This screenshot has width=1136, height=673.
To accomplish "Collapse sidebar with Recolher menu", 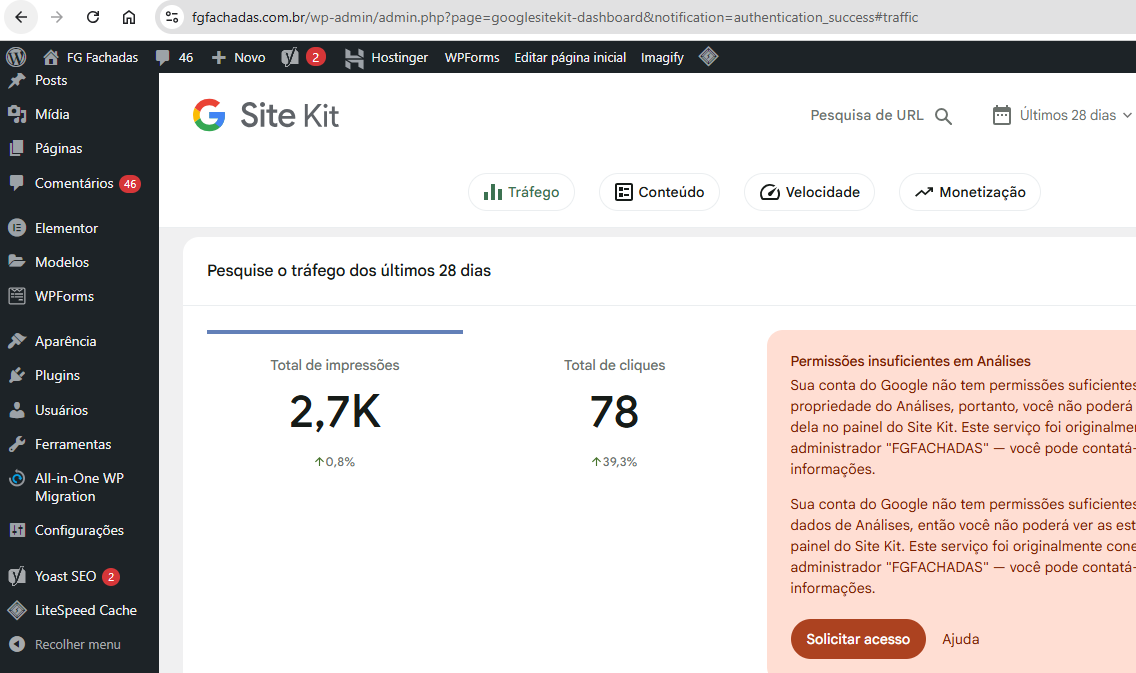I will (x=77, y=644).
